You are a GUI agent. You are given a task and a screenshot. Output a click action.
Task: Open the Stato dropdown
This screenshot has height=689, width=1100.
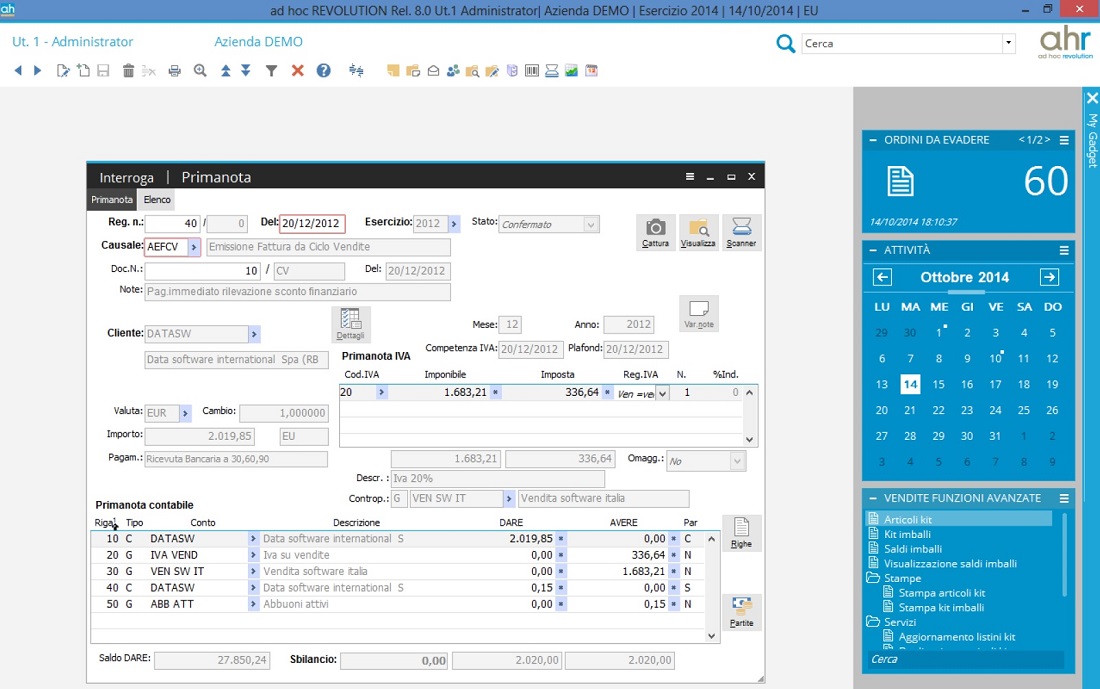pos(590,225)
